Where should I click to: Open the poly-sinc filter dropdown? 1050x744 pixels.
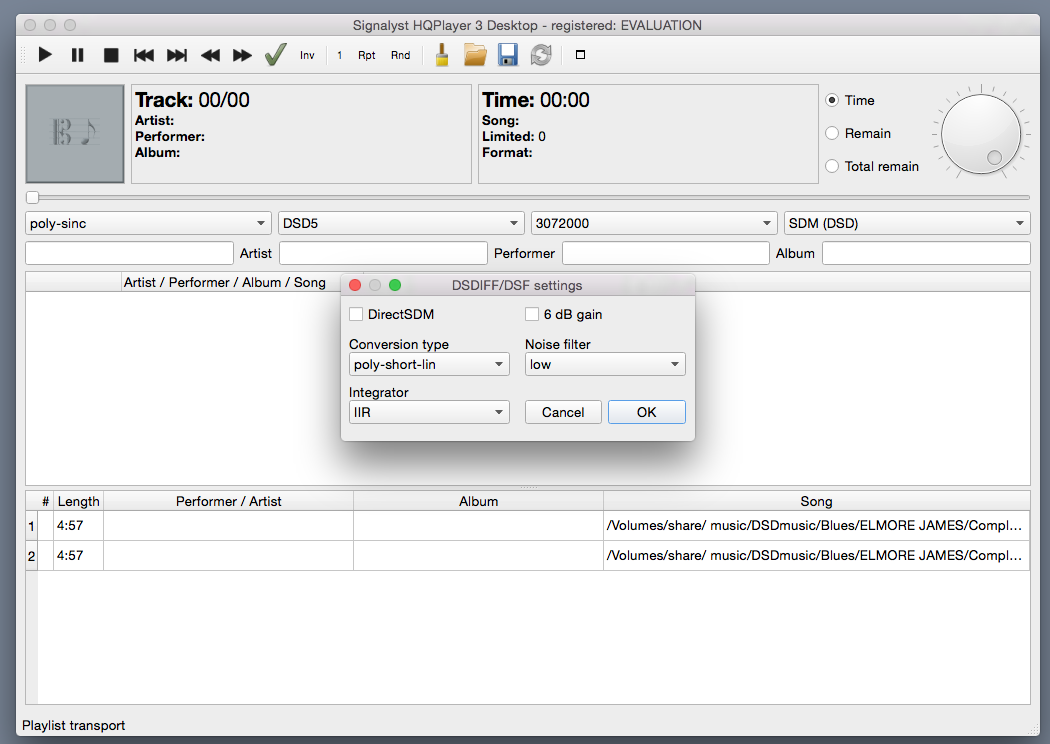(x=148, y=224)
